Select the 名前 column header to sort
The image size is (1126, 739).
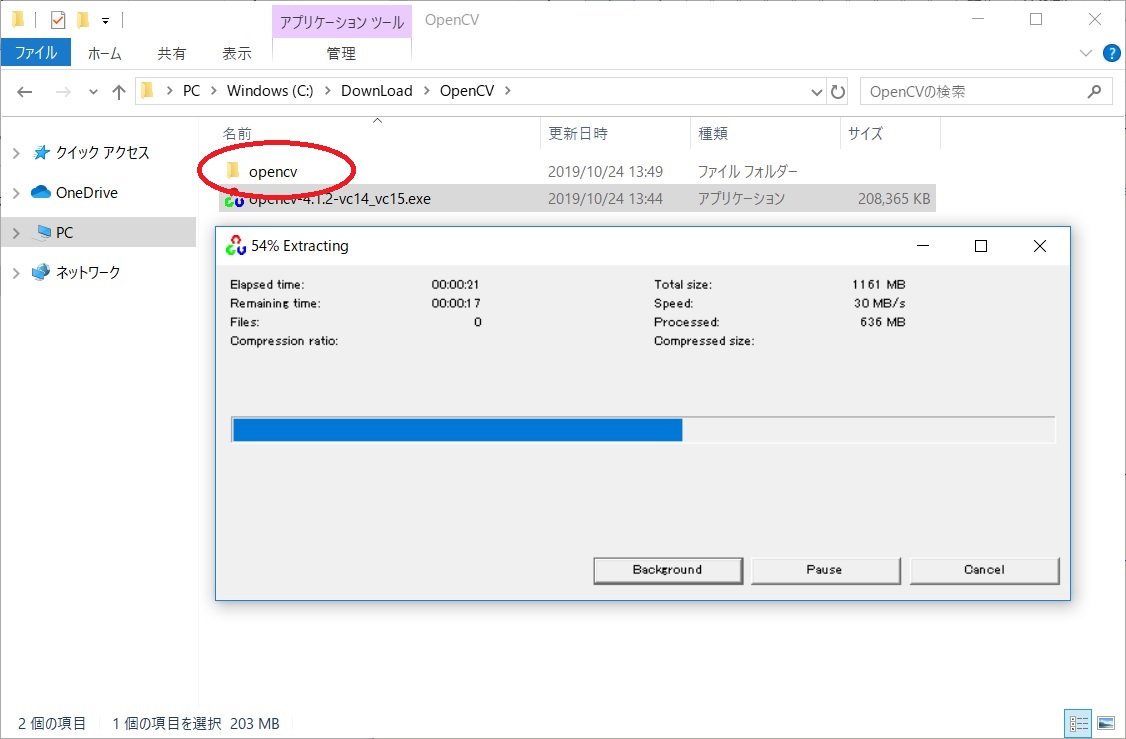click(237, 133)
